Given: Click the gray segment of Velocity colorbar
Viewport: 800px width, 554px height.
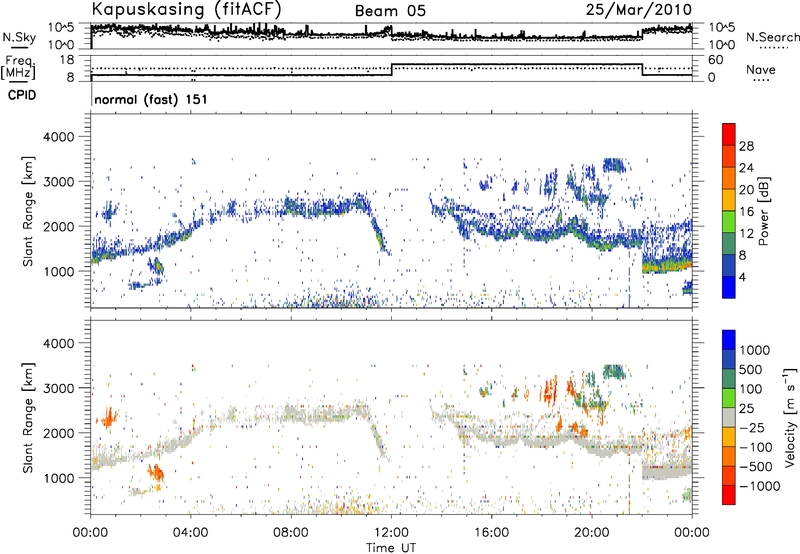Looking at the screenshot, I should pos(729,418).
